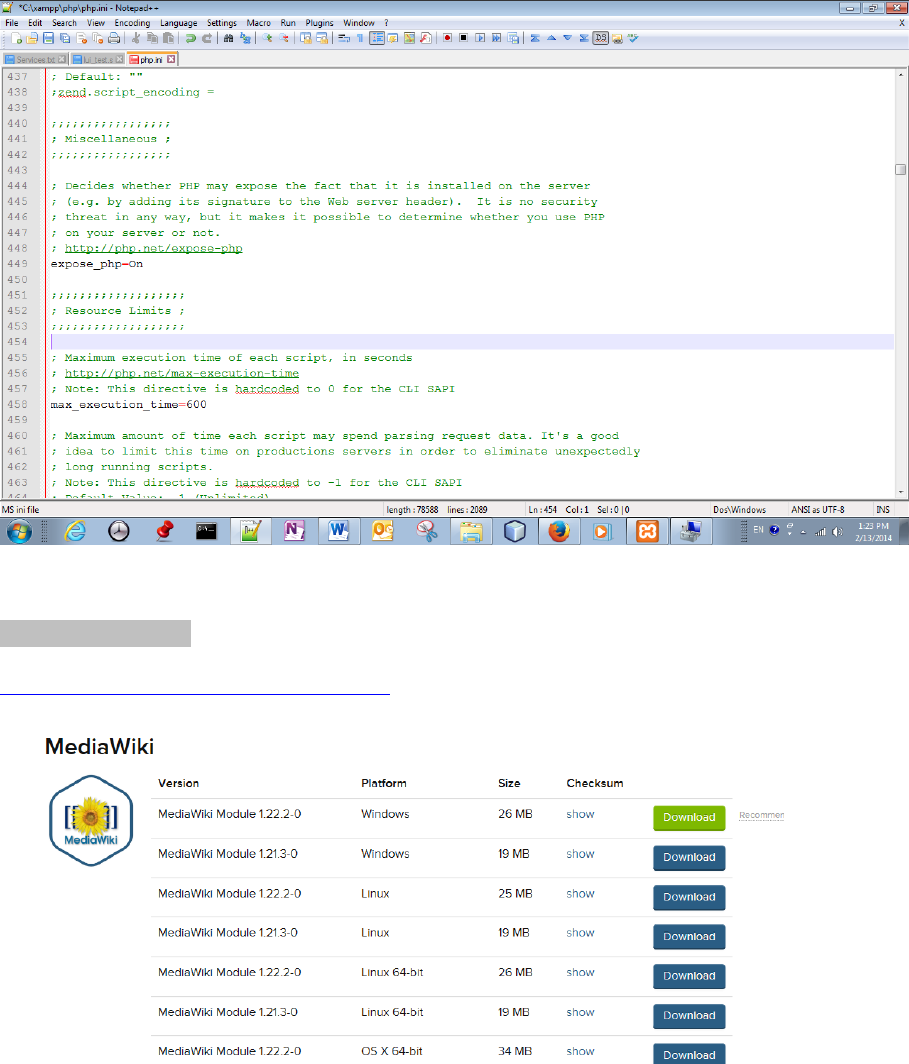
Task: Click the Paste toolbar icon
Action: (168, 38)
